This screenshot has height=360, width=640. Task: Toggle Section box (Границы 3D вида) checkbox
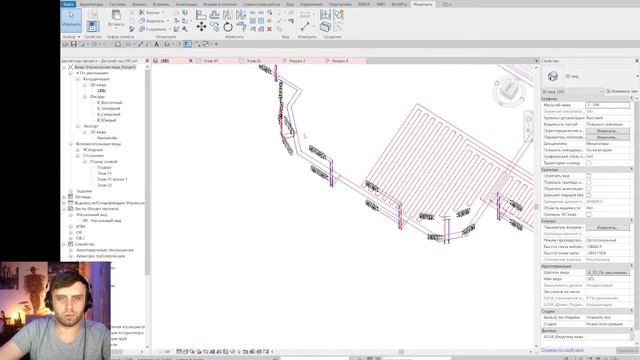(x=589, y=214)
